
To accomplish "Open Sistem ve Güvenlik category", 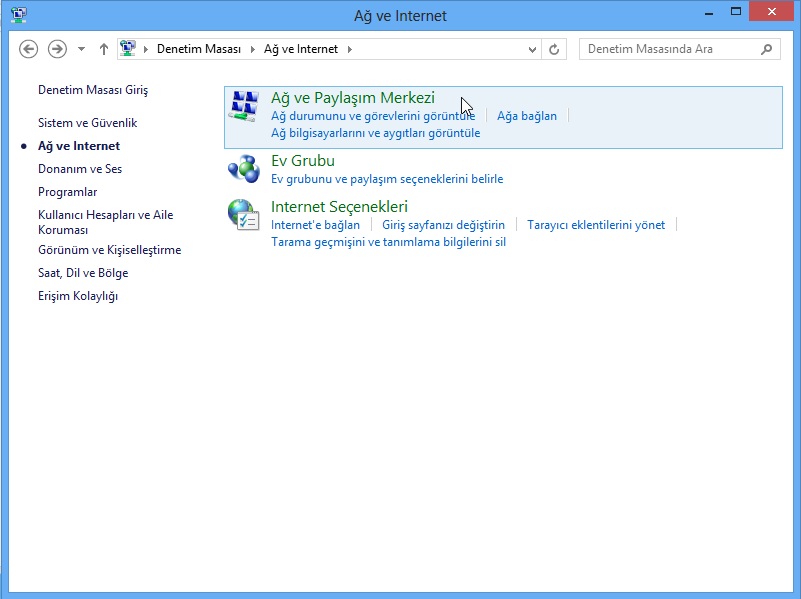I will click(87, 123).
